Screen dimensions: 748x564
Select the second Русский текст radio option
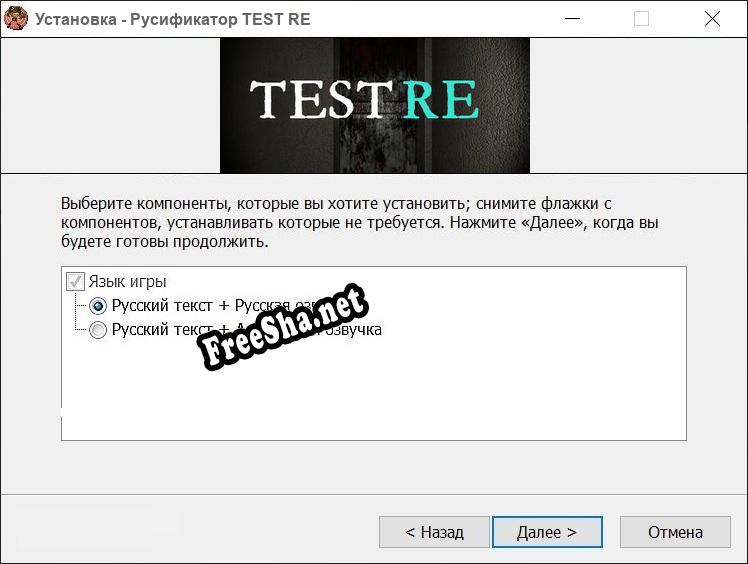point(98,330)
